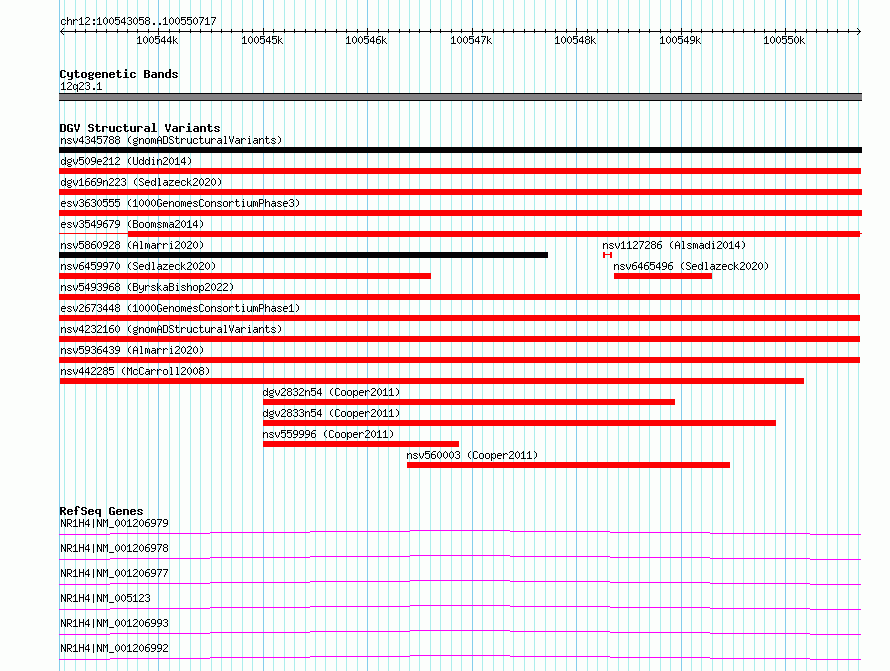Click the 100546k ruler tick label
Image resolution: width=890 pixels, height=671 pixels.
tap(366, 40)
